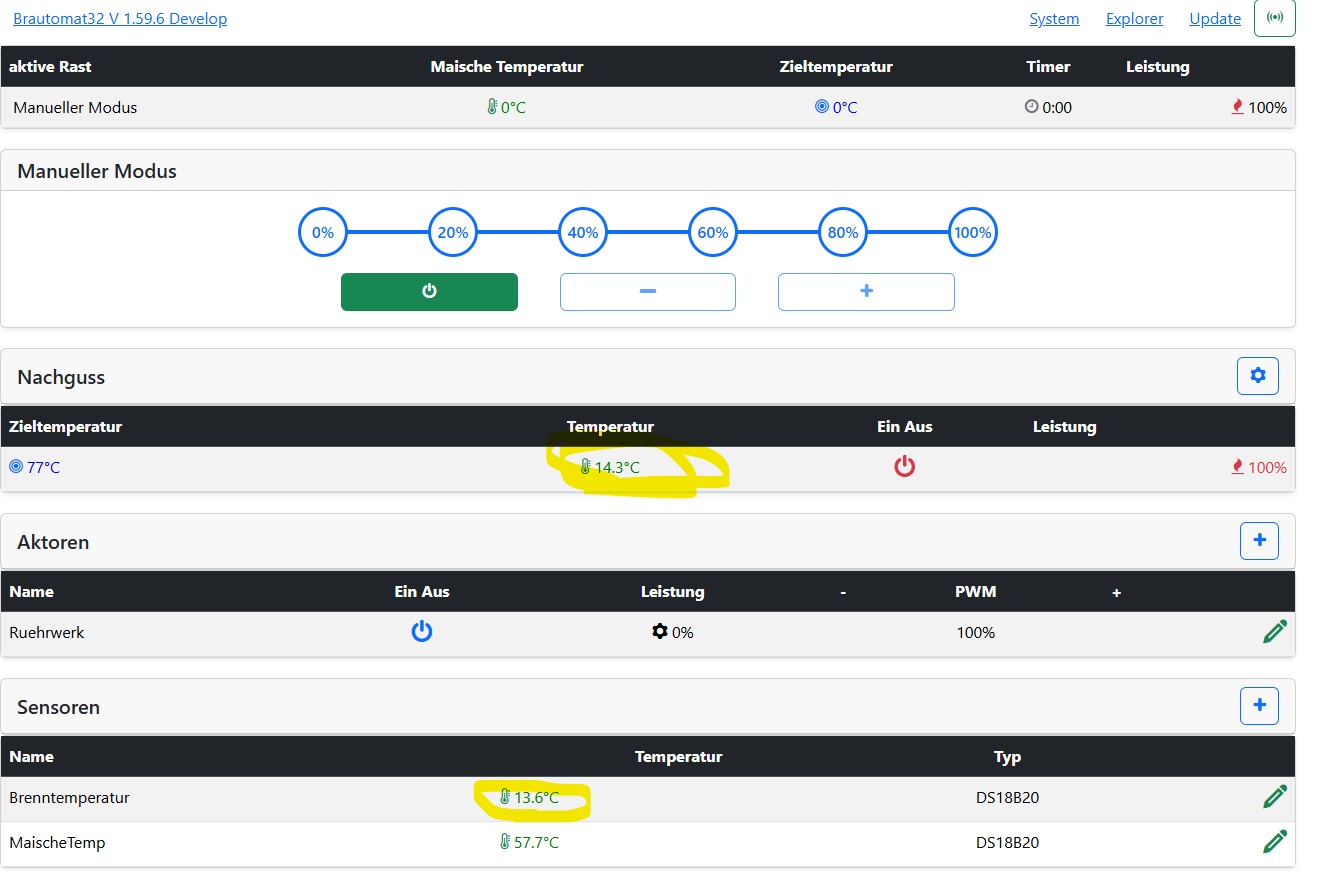Click the Nachguss target temperature 77°C
The image size is (1331, 878).
coord(36,467)
